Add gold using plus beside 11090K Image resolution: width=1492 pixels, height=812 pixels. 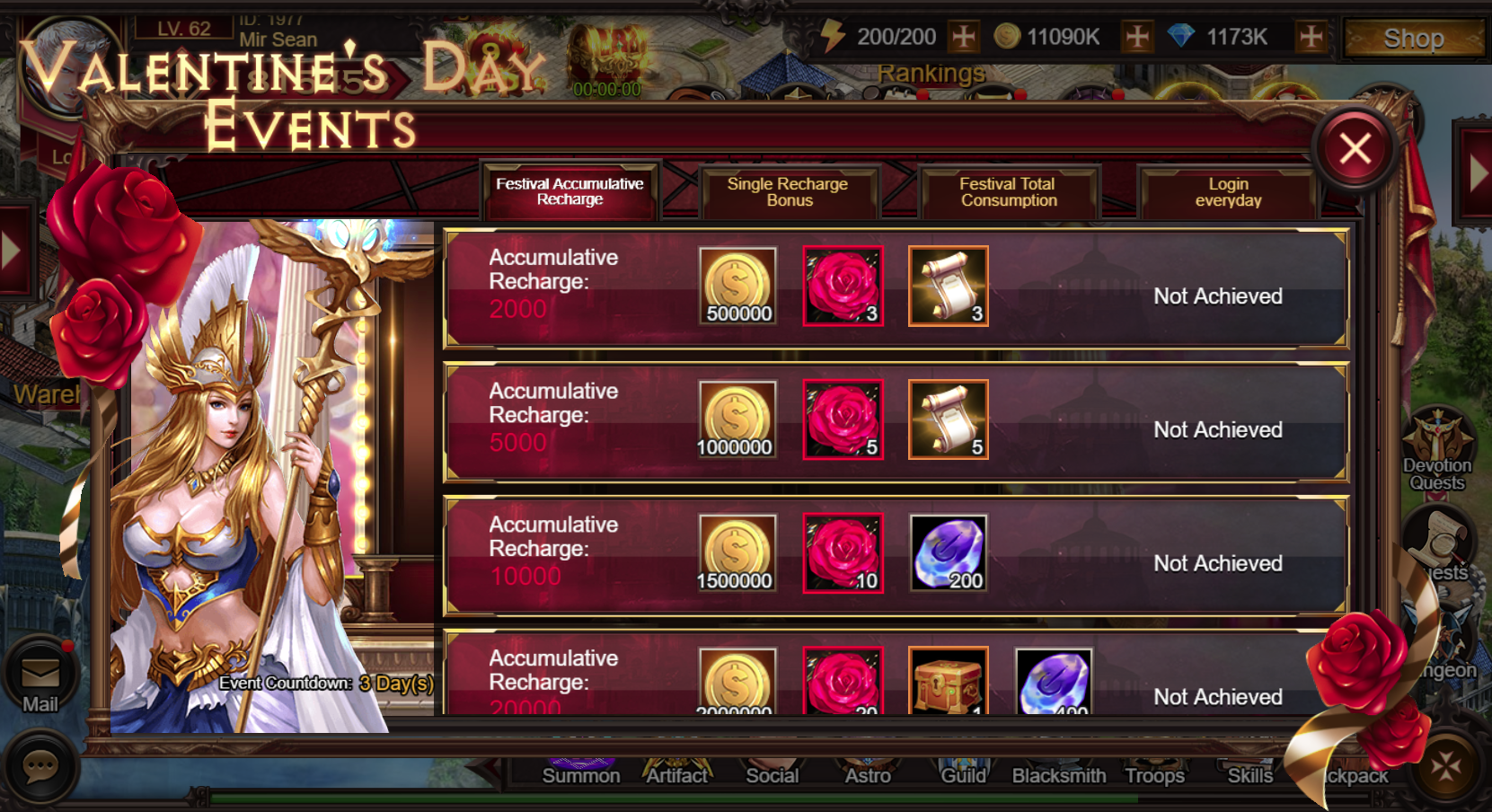click(x=1137, y=37)
